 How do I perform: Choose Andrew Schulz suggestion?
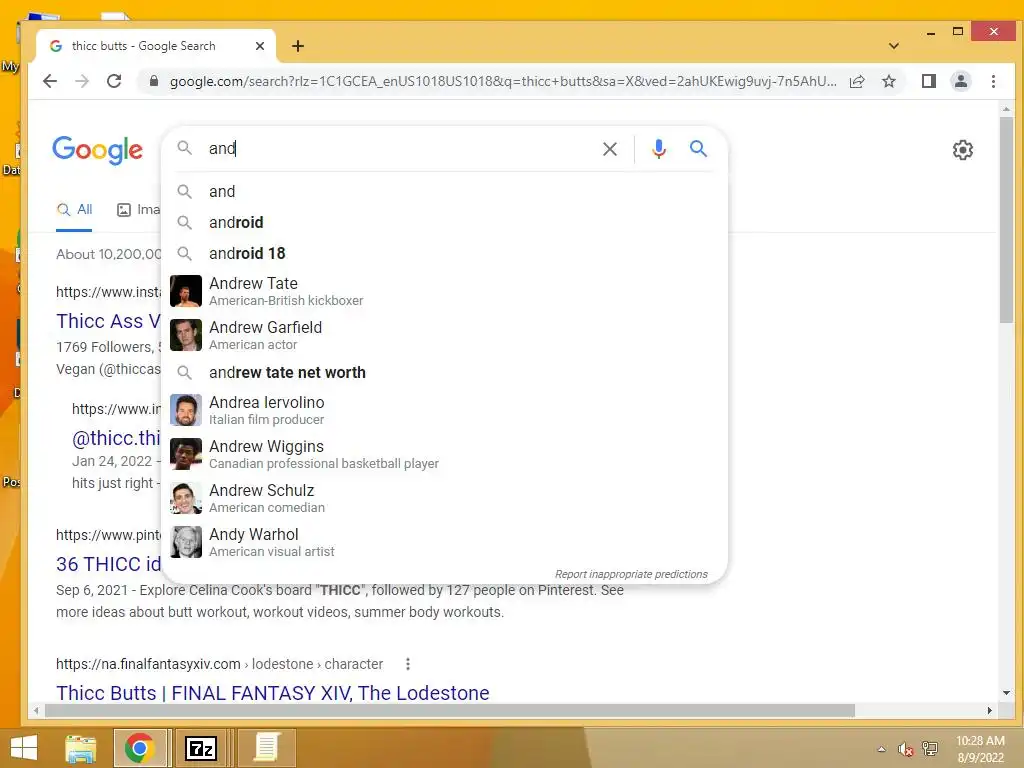[444, 498]
